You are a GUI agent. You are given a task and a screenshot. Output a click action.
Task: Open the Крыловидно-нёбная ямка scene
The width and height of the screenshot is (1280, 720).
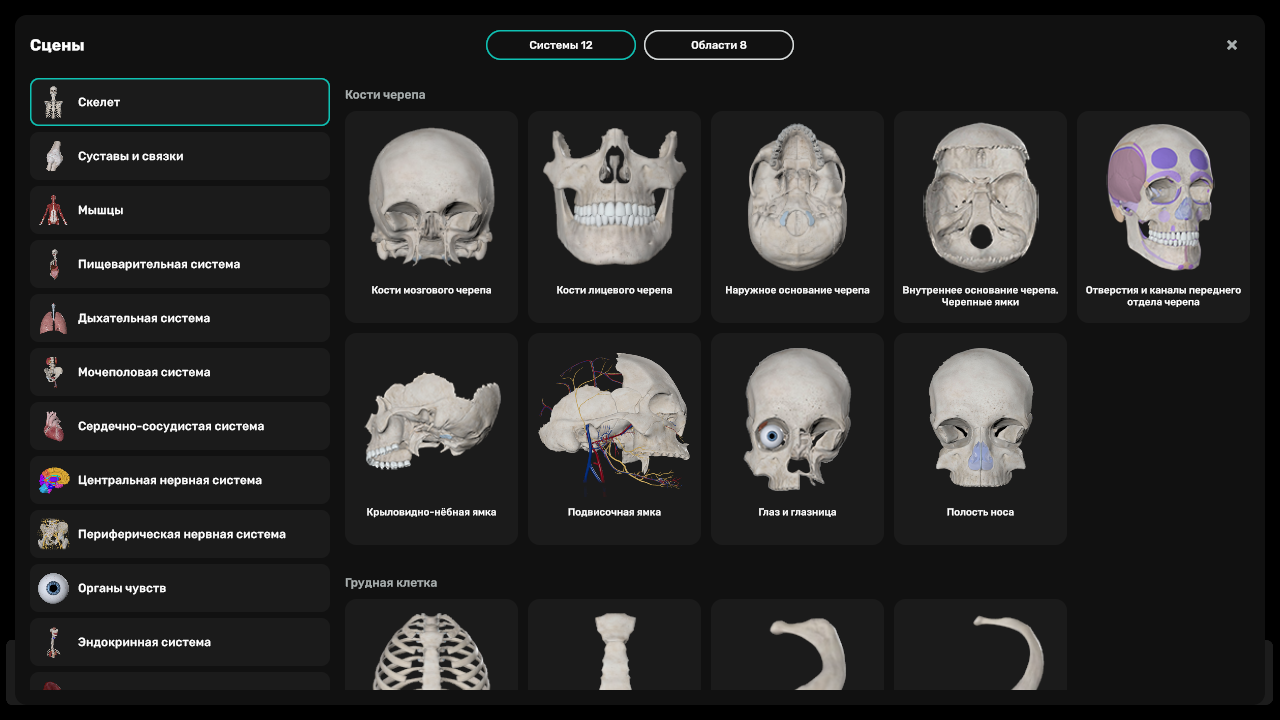point(431,439)
